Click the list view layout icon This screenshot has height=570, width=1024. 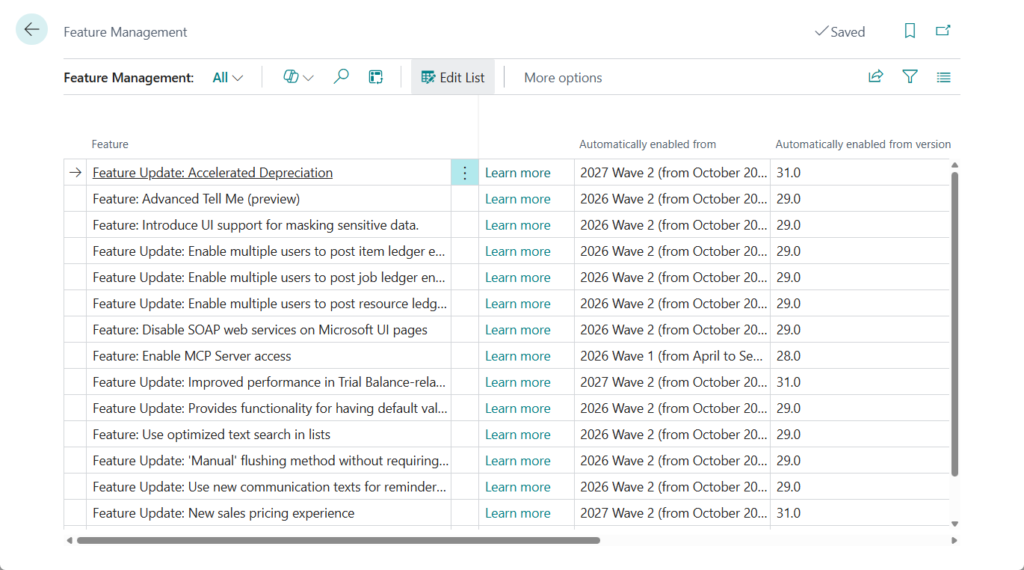(x=943, y=77)
